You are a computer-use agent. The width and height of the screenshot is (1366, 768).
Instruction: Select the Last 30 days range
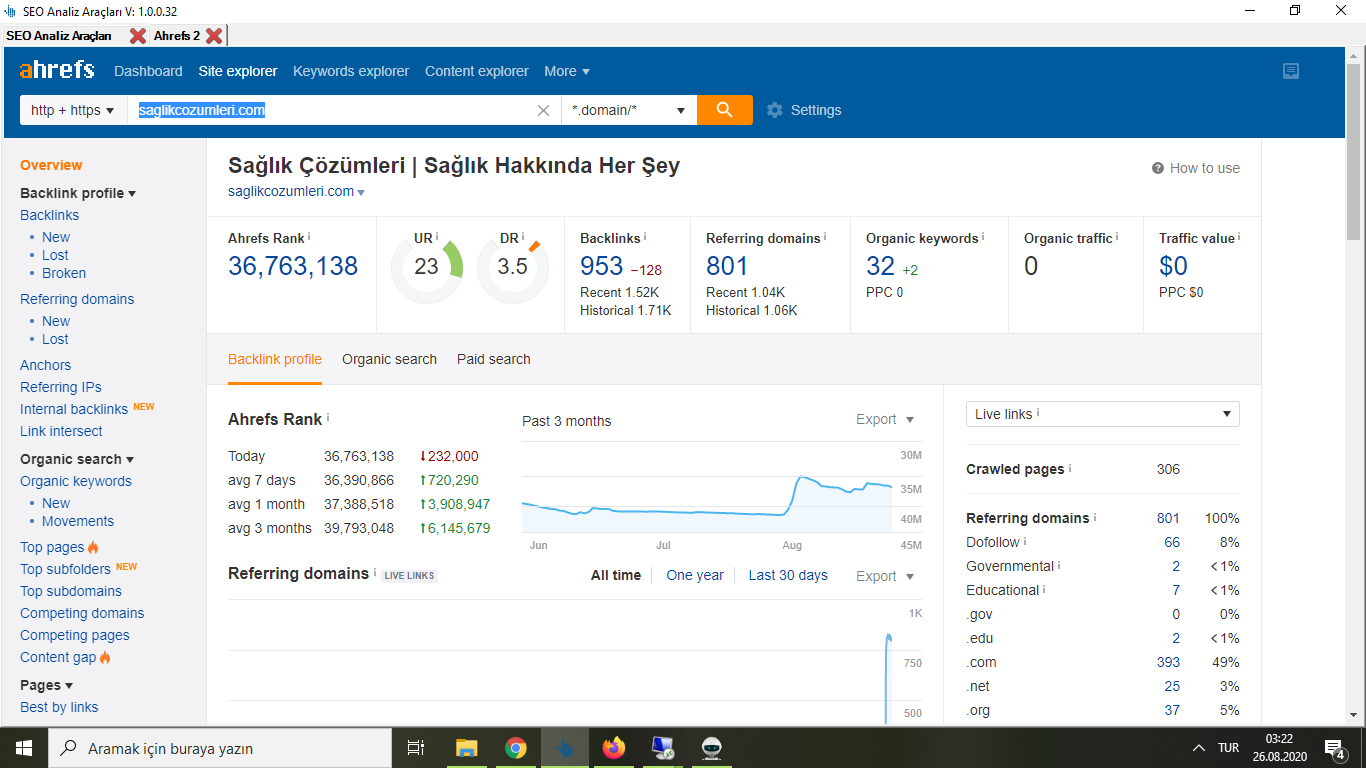pos(788,575)
